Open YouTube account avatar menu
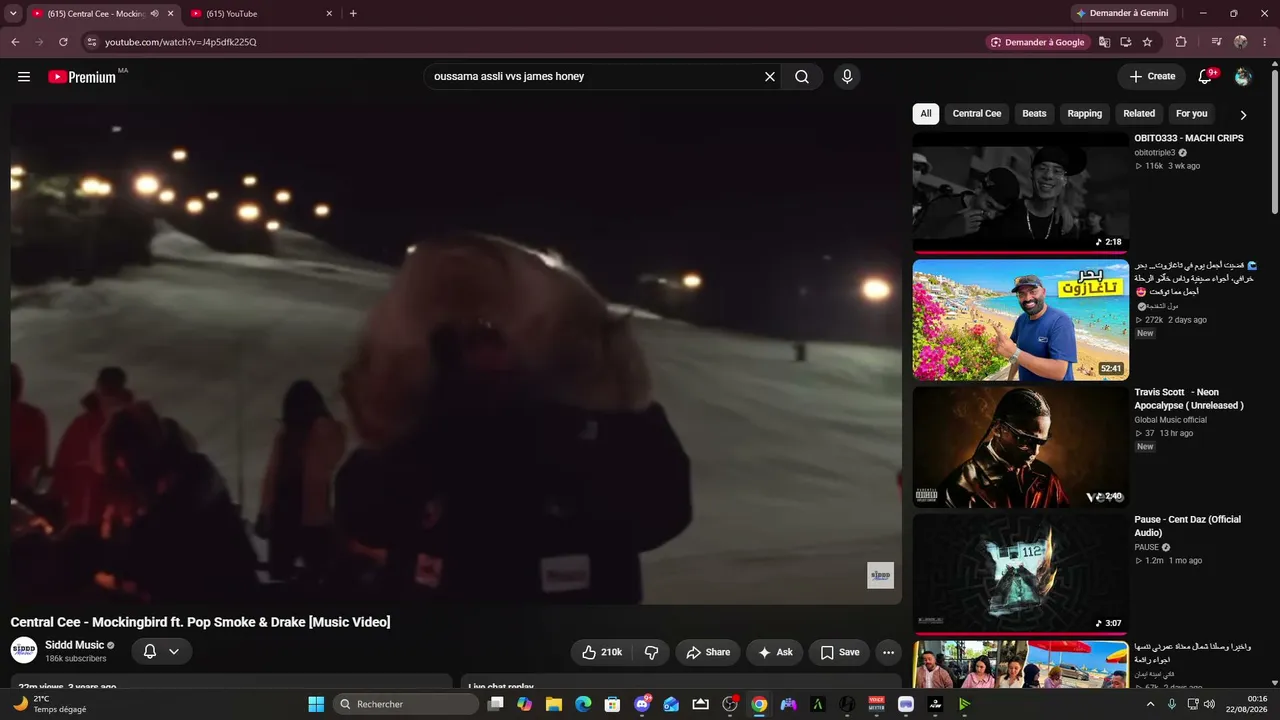The image size is (1280, 720). pyautogui.click(x=1243, y=77)
